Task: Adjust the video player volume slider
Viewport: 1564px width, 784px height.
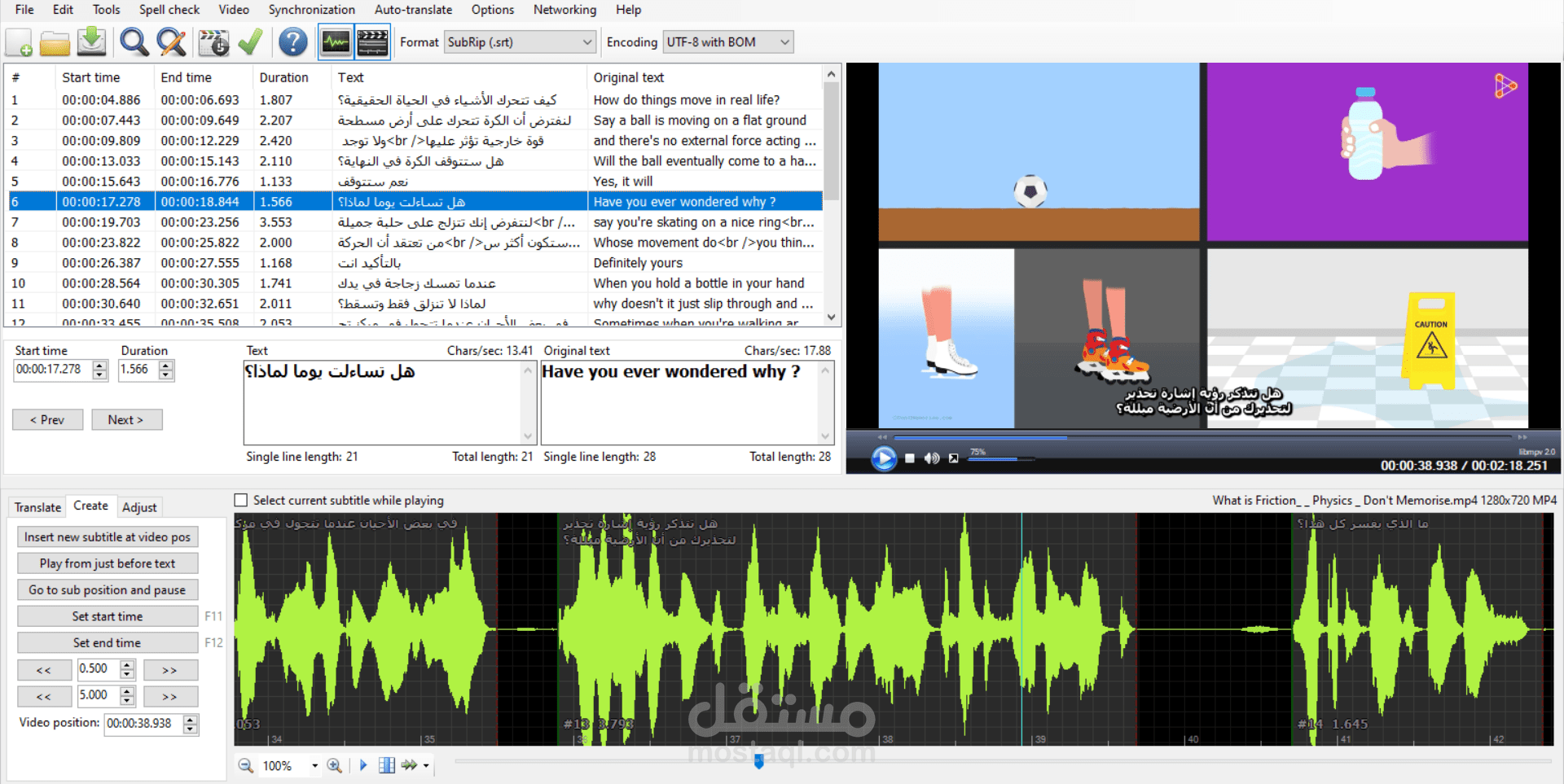Action: click(1000, 459)
